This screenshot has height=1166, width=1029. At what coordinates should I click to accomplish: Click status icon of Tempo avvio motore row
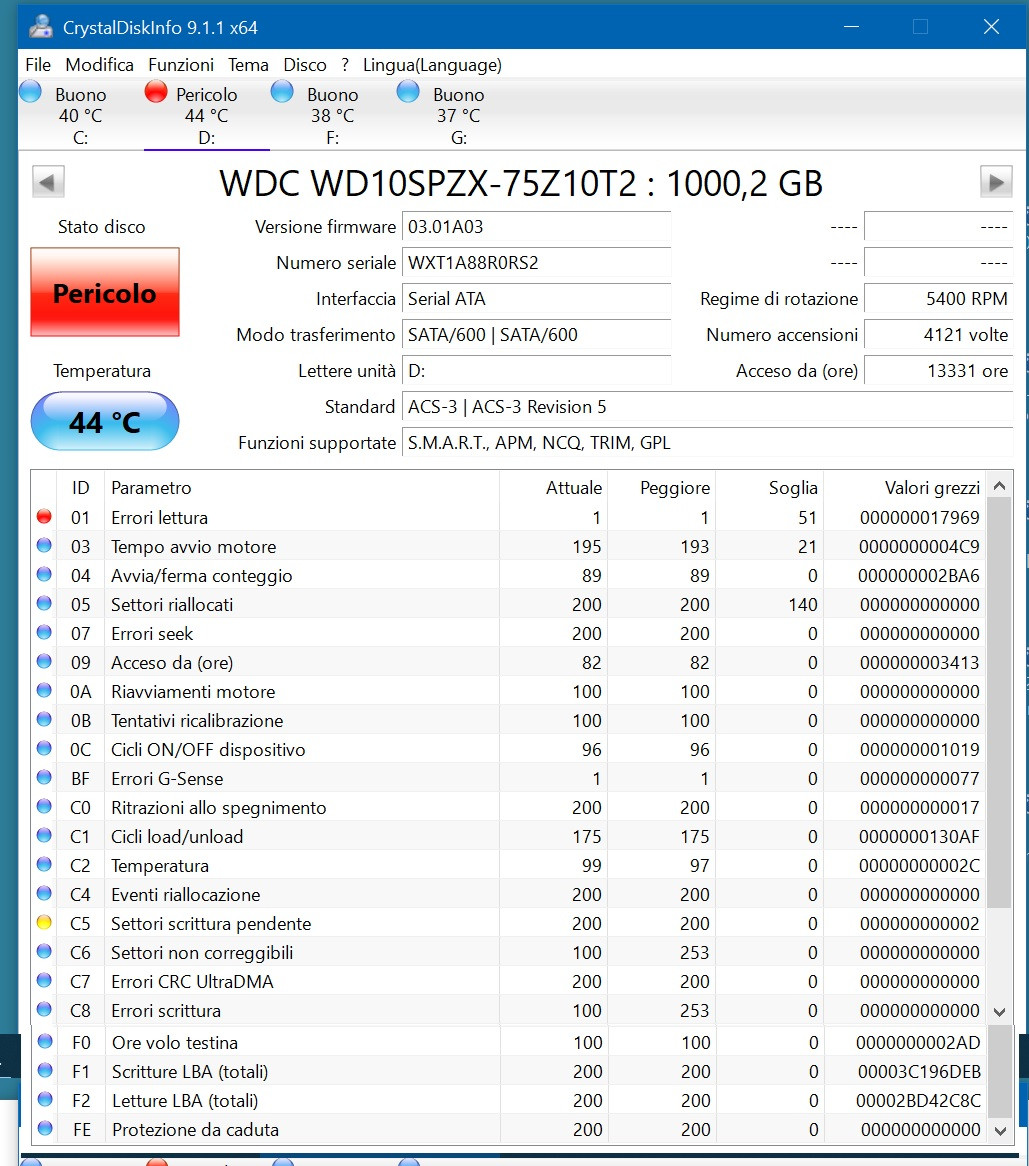pos(45,545)
